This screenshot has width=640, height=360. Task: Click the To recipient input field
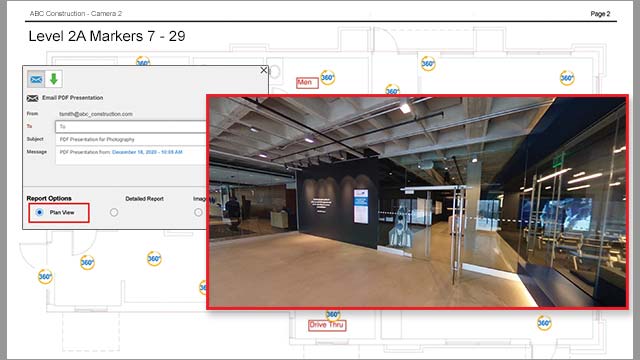point(131,127)
